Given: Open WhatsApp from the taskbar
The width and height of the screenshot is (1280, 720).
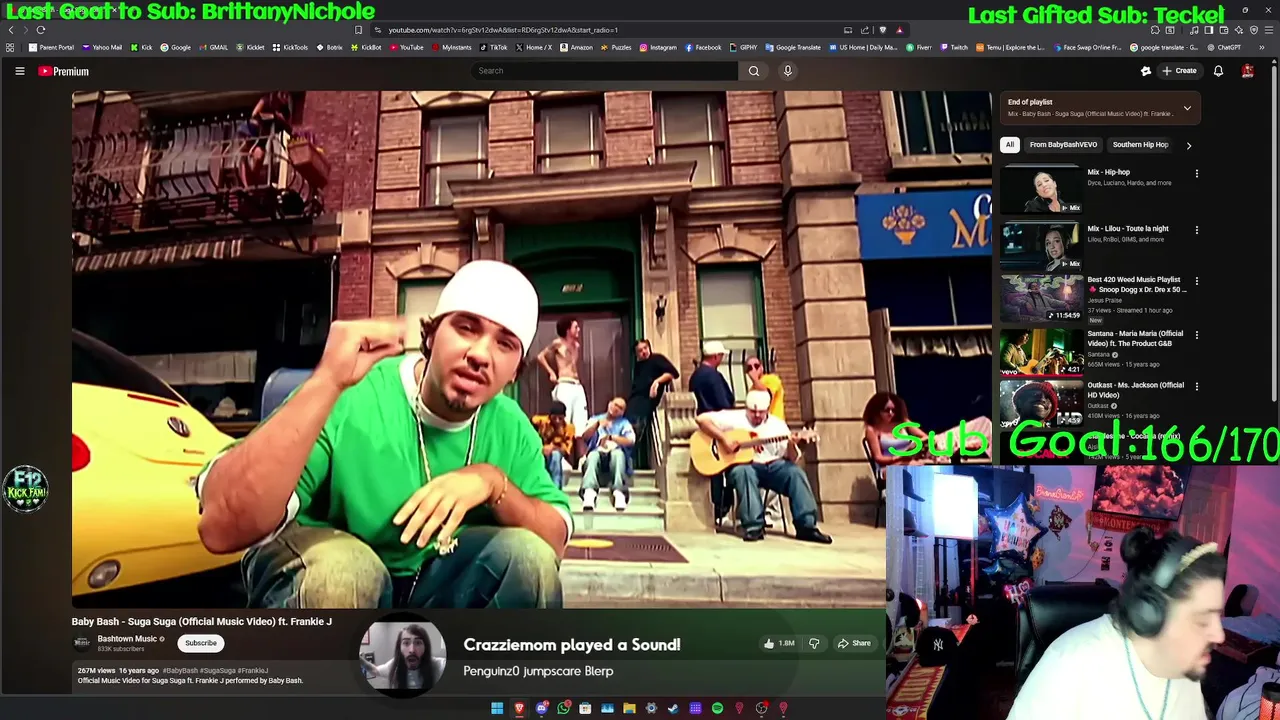Looking at the screenshot, I should [563, 708].
